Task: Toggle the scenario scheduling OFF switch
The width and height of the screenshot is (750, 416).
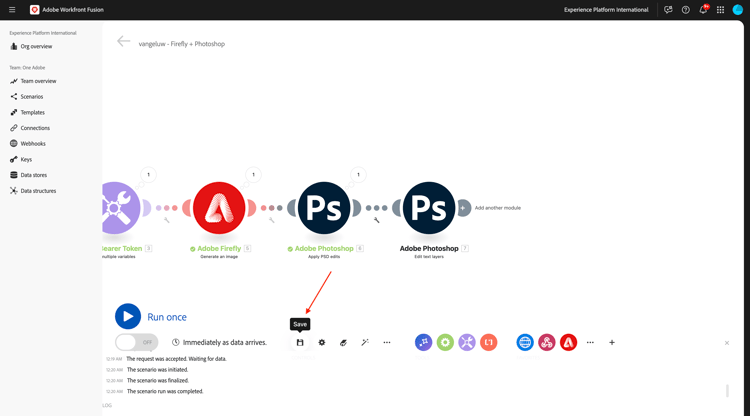Action: (136, 342)
